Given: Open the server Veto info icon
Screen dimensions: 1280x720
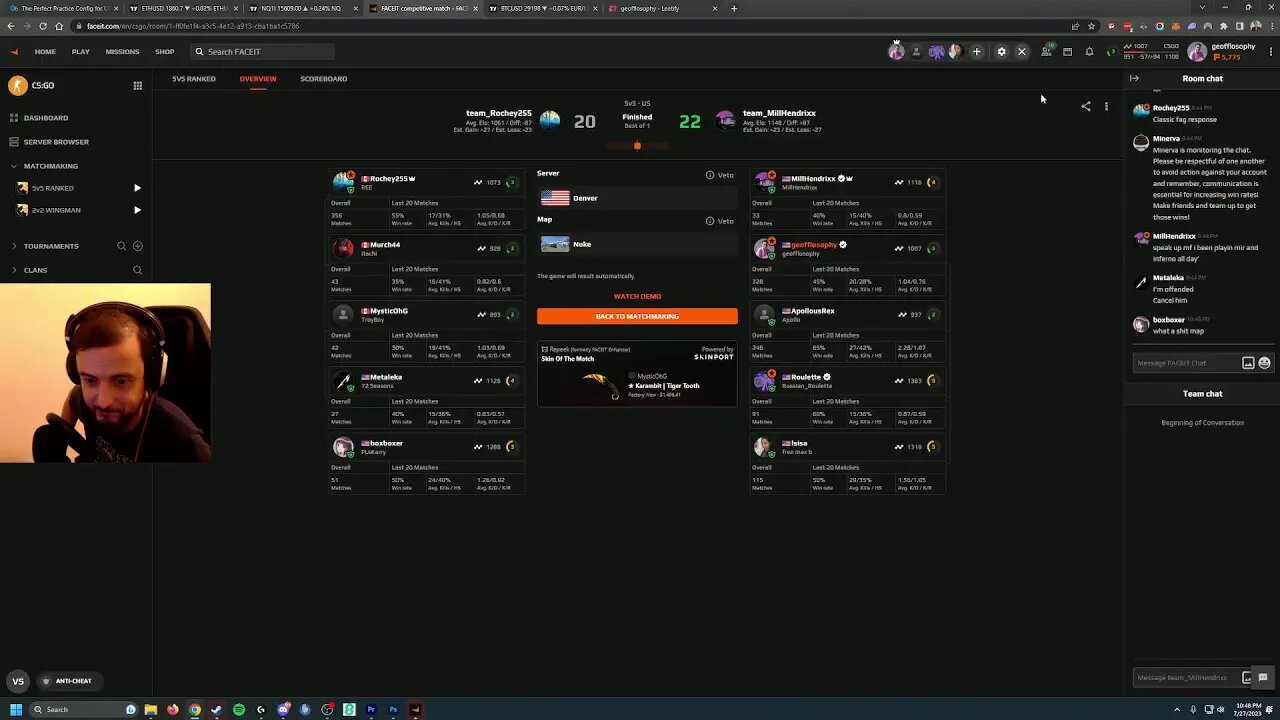Looking at the screenshot, I should pos(710,175).
